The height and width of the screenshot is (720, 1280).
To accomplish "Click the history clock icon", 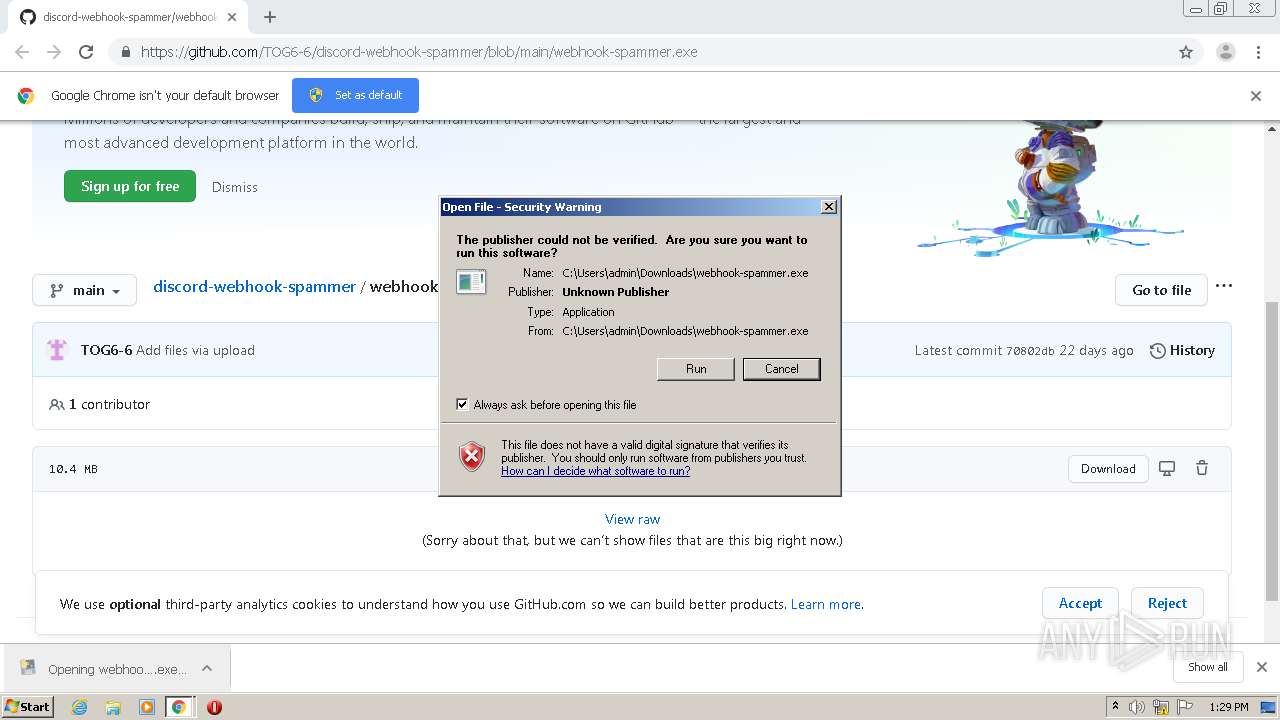I will (x=1157, y=351).
